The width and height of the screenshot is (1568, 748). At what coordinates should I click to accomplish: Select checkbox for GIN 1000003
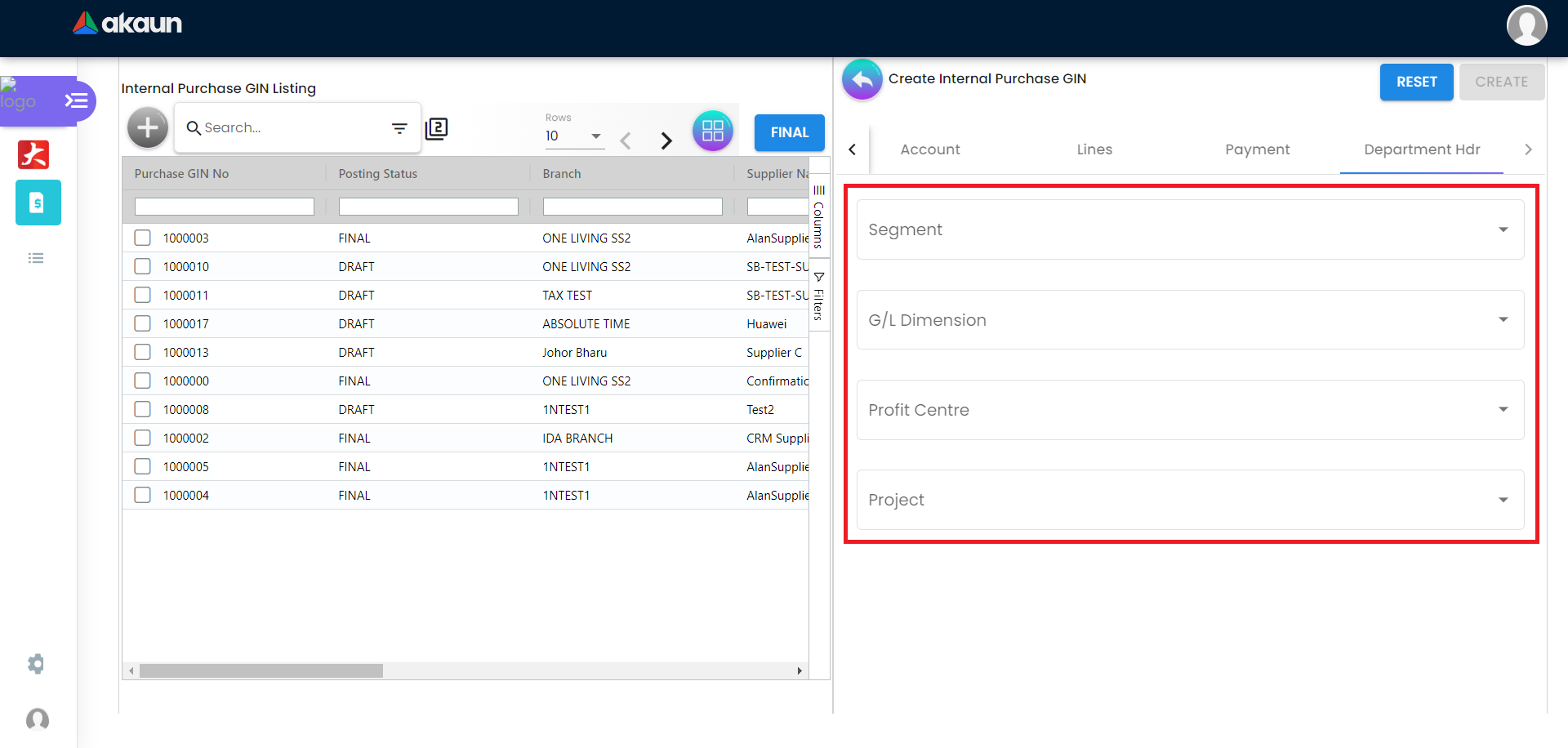[x=143, y=238]
